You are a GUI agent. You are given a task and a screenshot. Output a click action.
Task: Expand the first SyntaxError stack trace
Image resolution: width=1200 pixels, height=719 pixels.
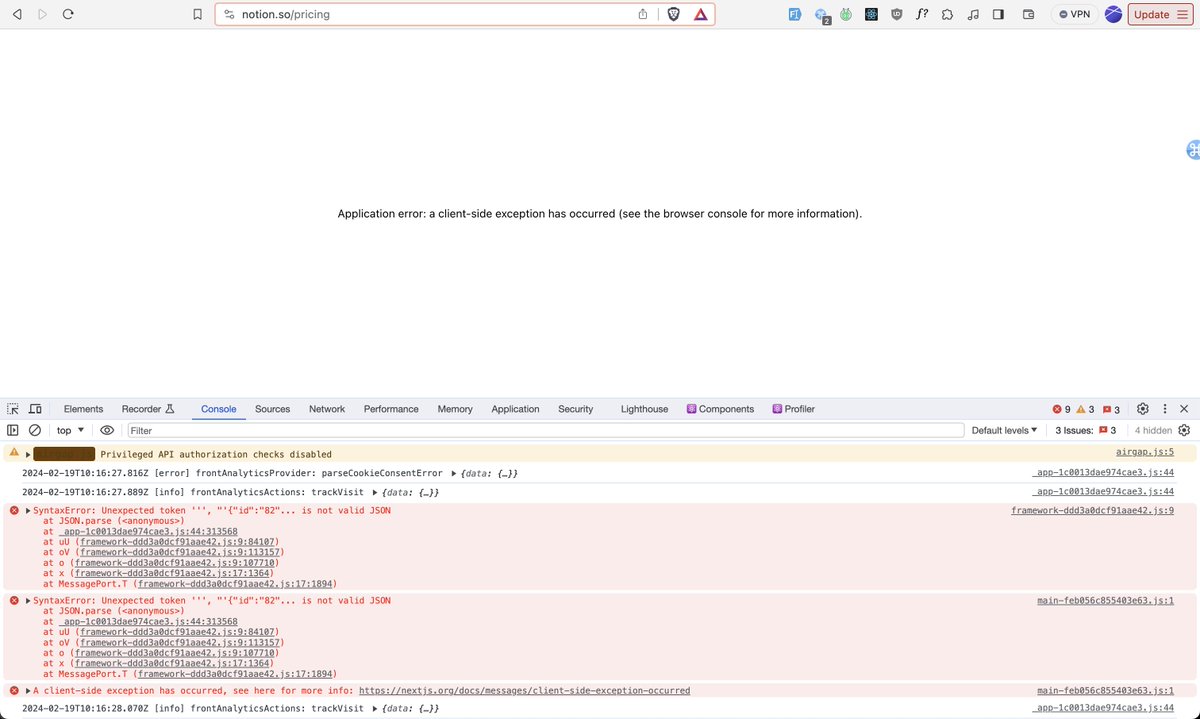pos(26,510)
